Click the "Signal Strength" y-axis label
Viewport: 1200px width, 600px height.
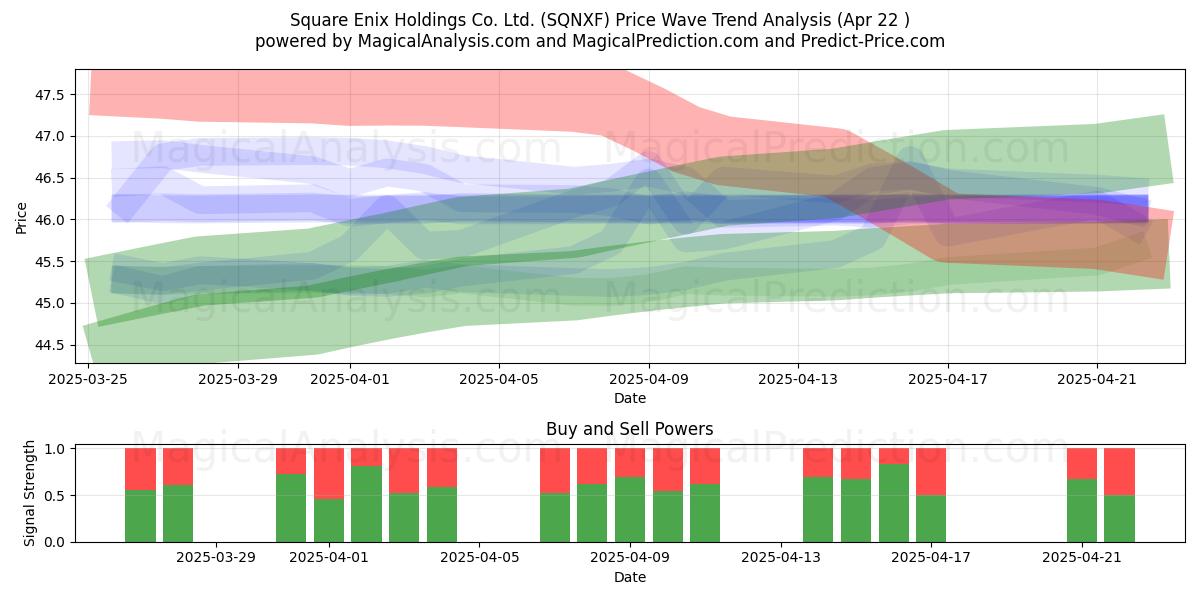30,493
